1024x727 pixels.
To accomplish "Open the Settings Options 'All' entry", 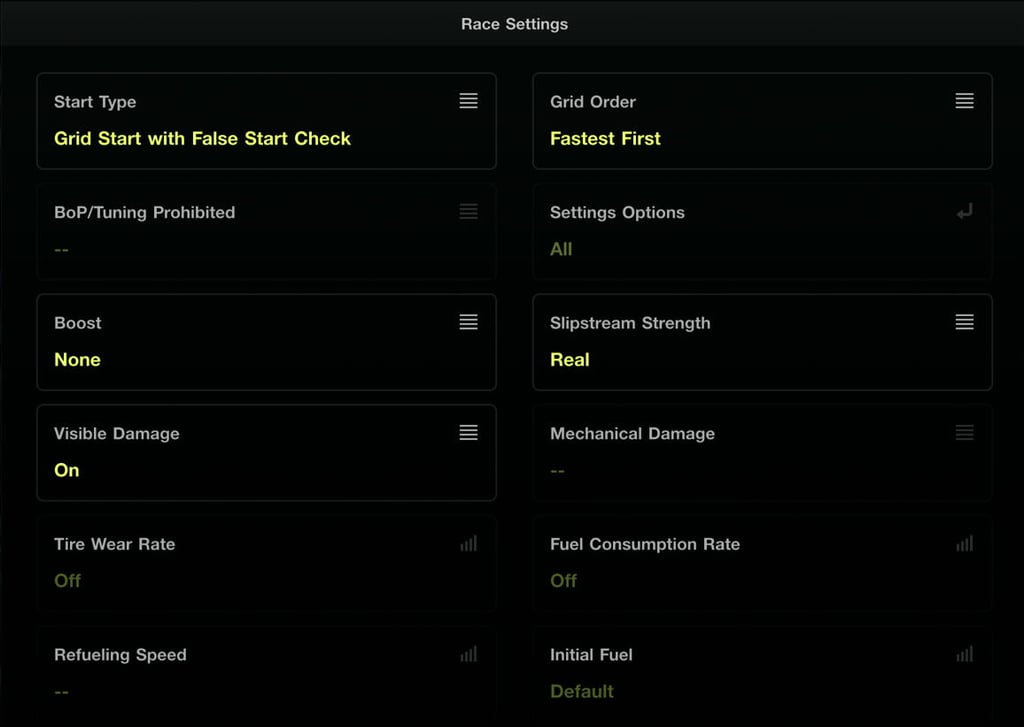I will pyautogui.click(x=561, y=249).
